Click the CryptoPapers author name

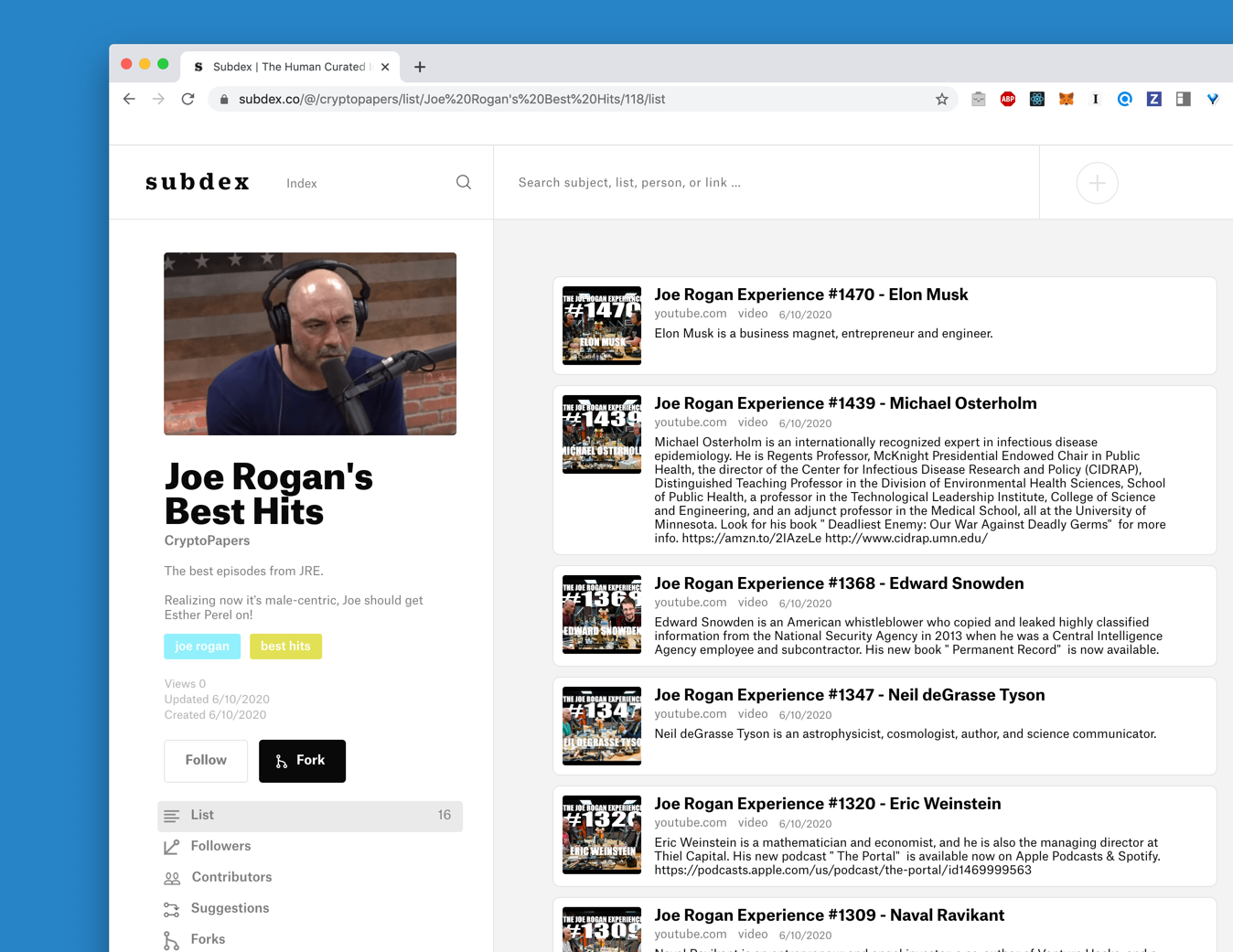point(207,540)
